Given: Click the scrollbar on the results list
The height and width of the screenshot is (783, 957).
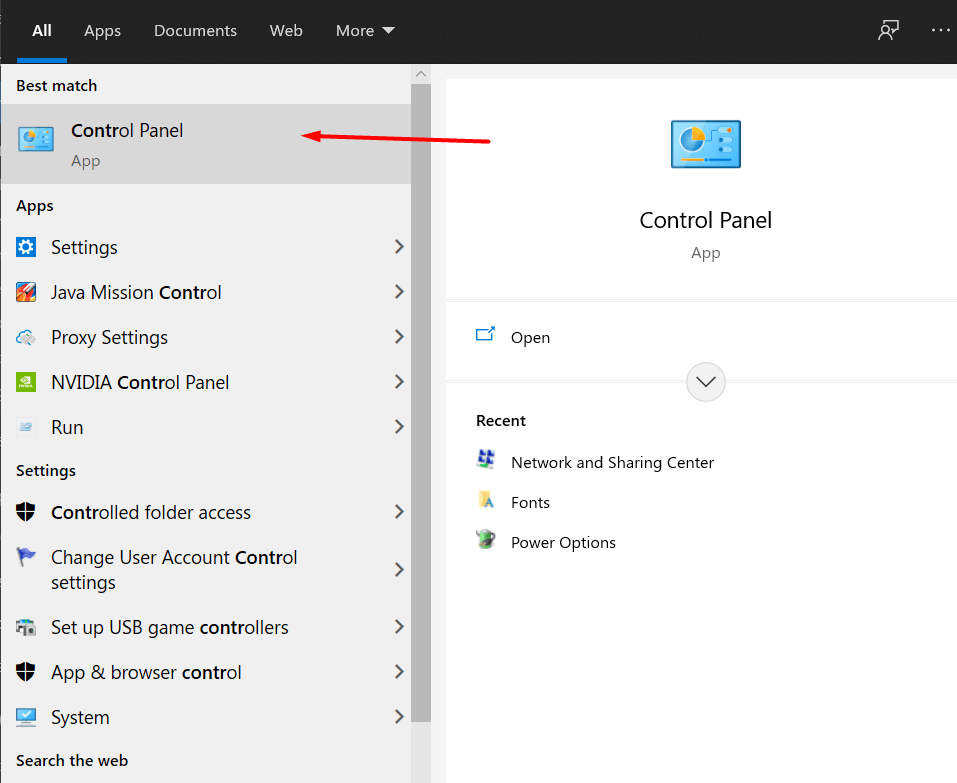Looking at the screenshot, I should pyautogui.click(x=421, y=400).
